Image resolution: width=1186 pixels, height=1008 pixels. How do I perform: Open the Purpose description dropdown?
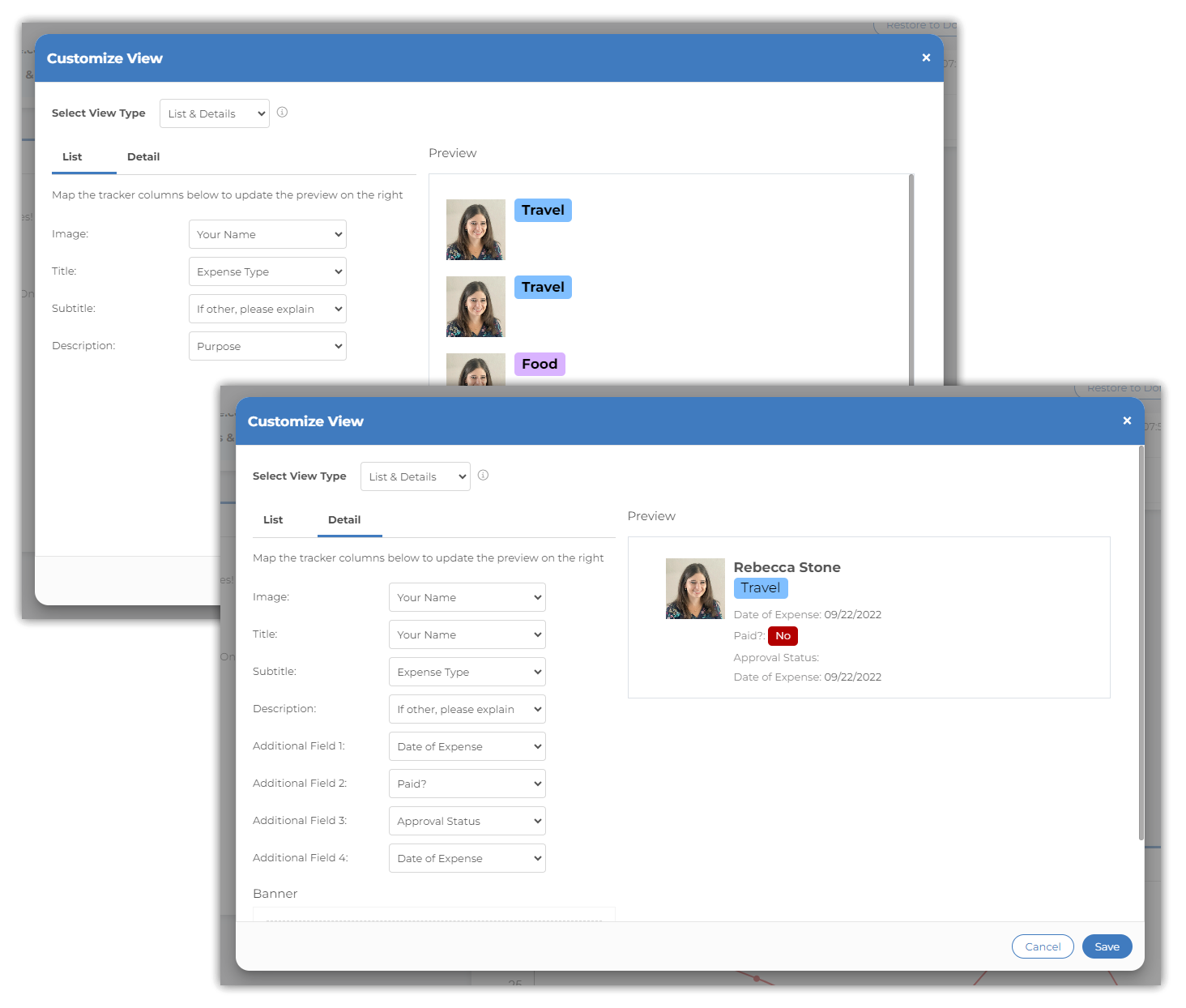[x=267, y=346]
